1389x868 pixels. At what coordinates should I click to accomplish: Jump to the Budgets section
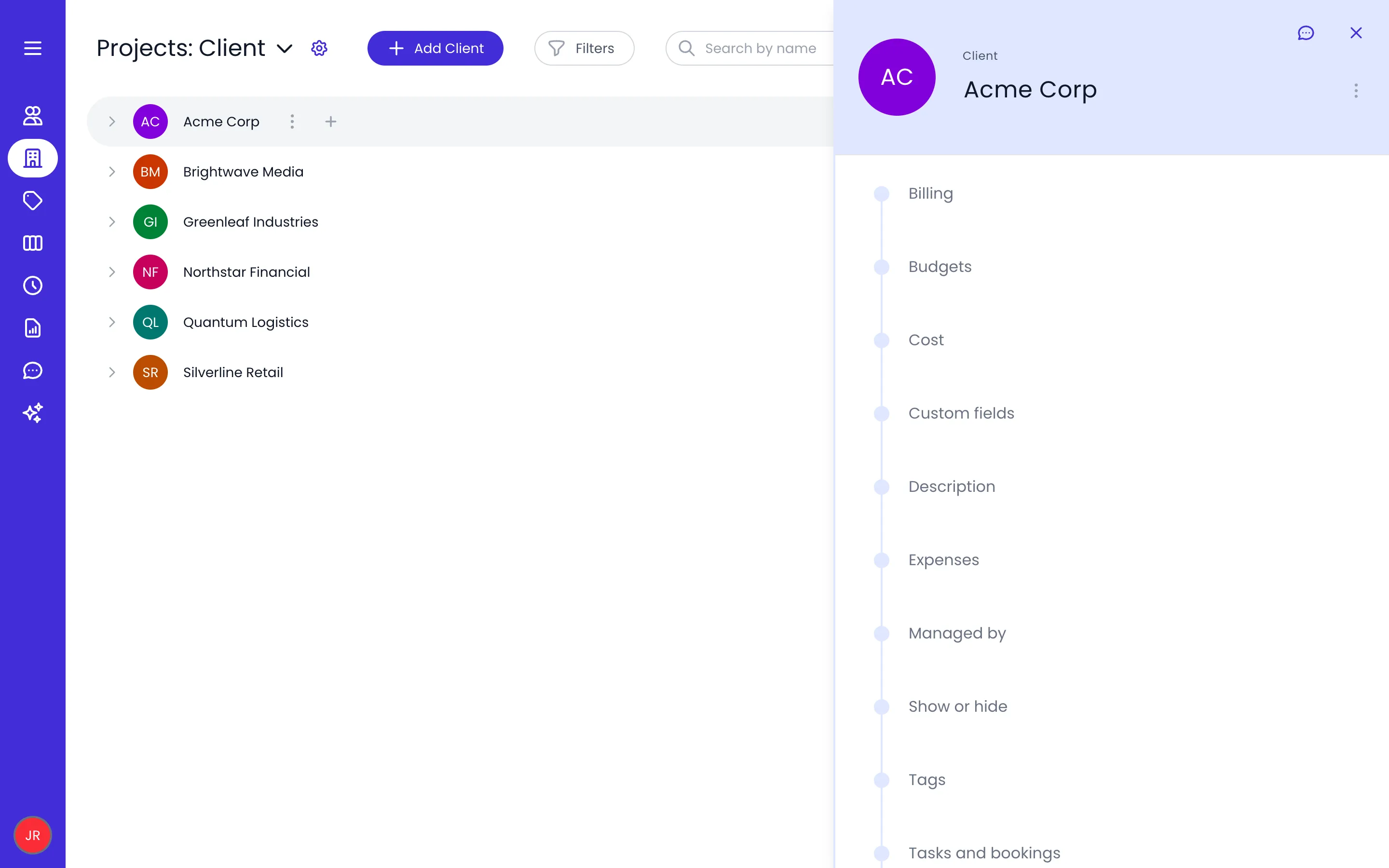[x=940, y=267]
